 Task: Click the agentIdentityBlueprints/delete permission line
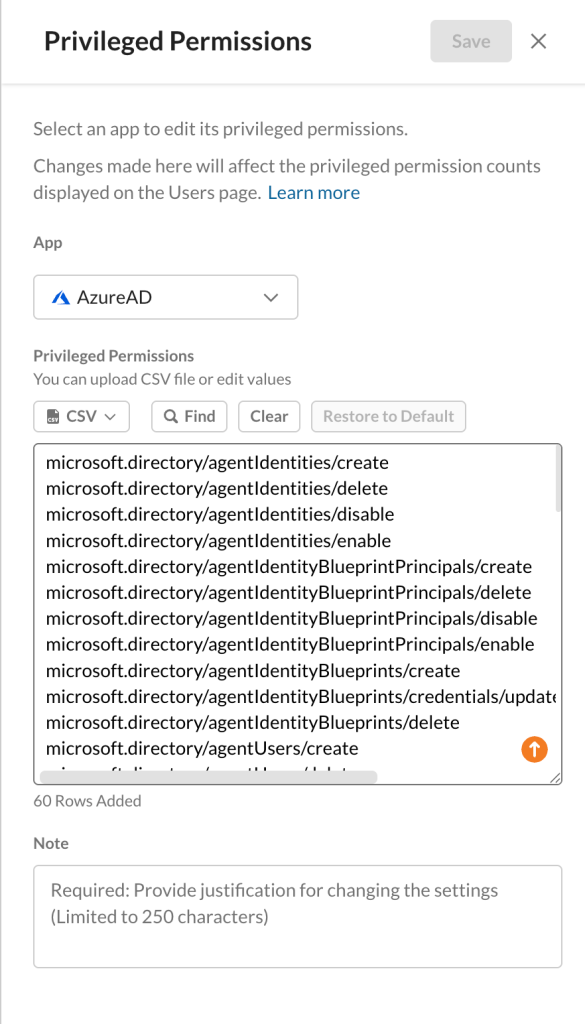coord(253,723)
